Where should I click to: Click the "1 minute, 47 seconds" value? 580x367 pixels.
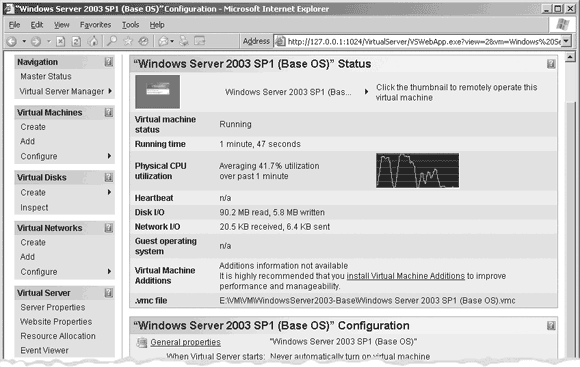[260, 144]
